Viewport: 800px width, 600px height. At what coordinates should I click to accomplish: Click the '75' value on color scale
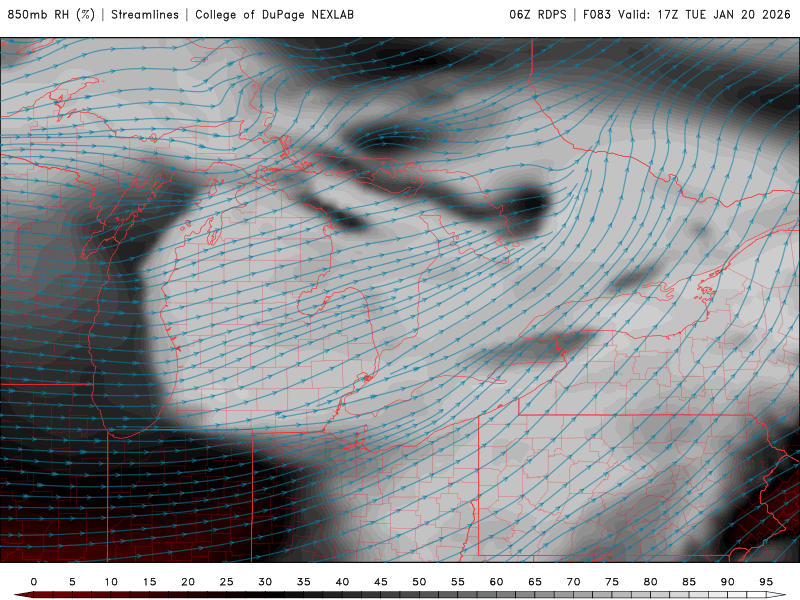tap(612, 582)
